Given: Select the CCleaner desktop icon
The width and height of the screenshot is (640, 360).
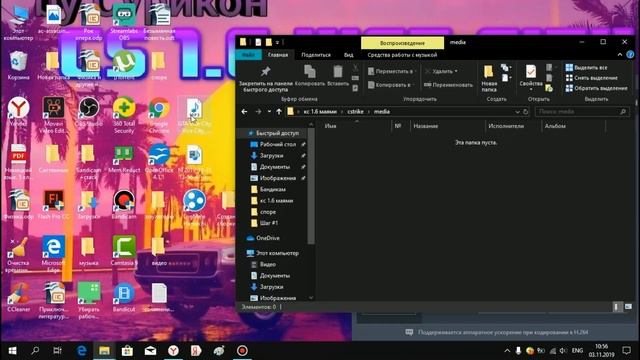Looking at the screenshot, I should [18, 297].
